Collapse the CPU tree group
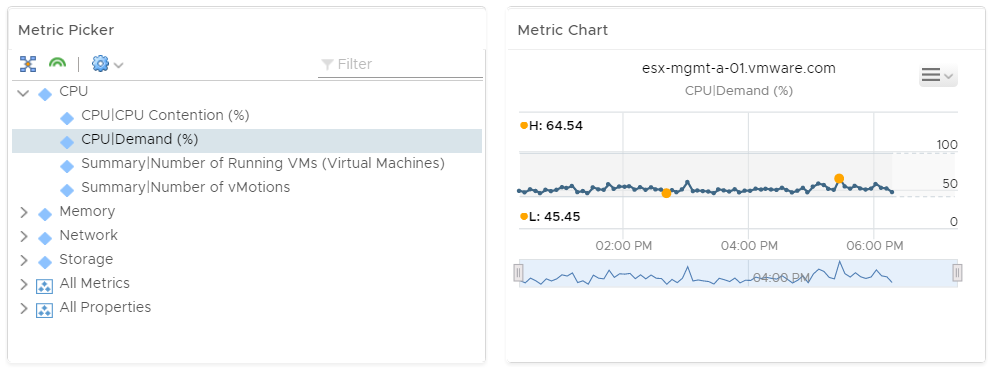Viewport: 997px width, 372px height. pos(24,93)
